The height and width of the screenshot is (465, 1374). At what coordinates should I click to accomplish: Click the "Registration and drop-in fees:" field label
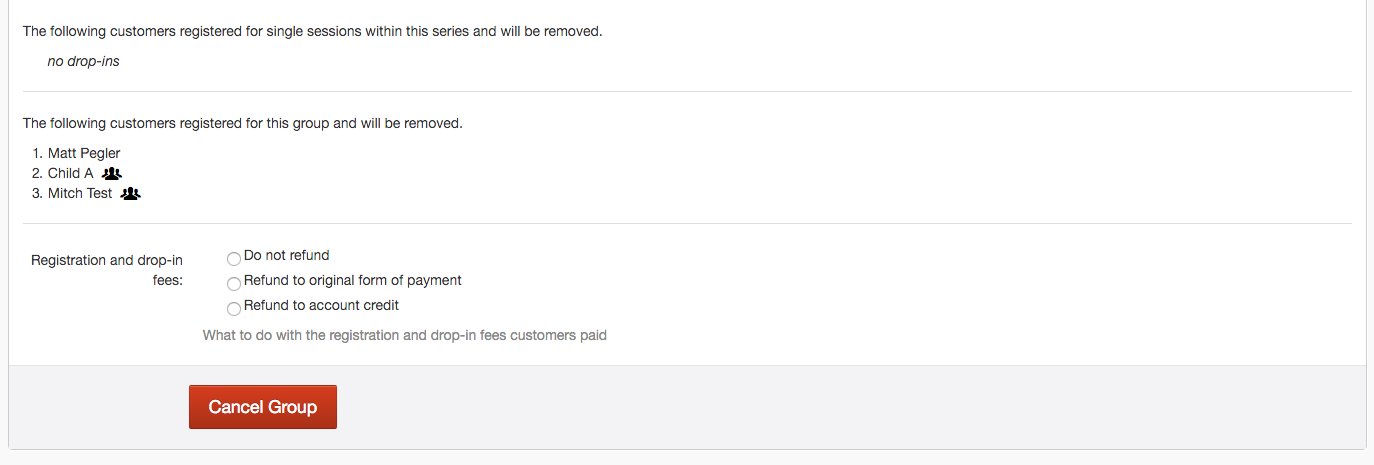(107, 270)
